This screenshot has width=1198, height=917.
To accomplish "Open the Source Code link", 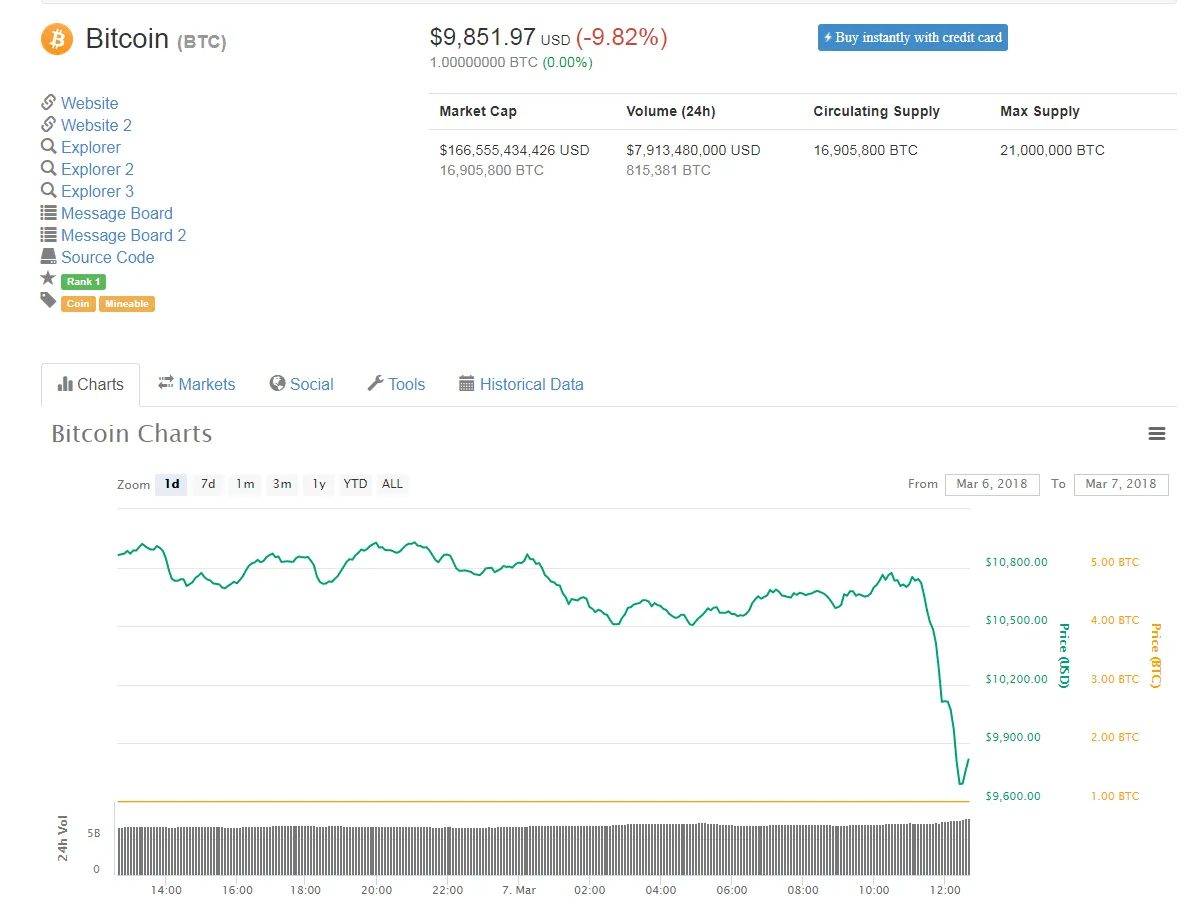I will [108, 258].
